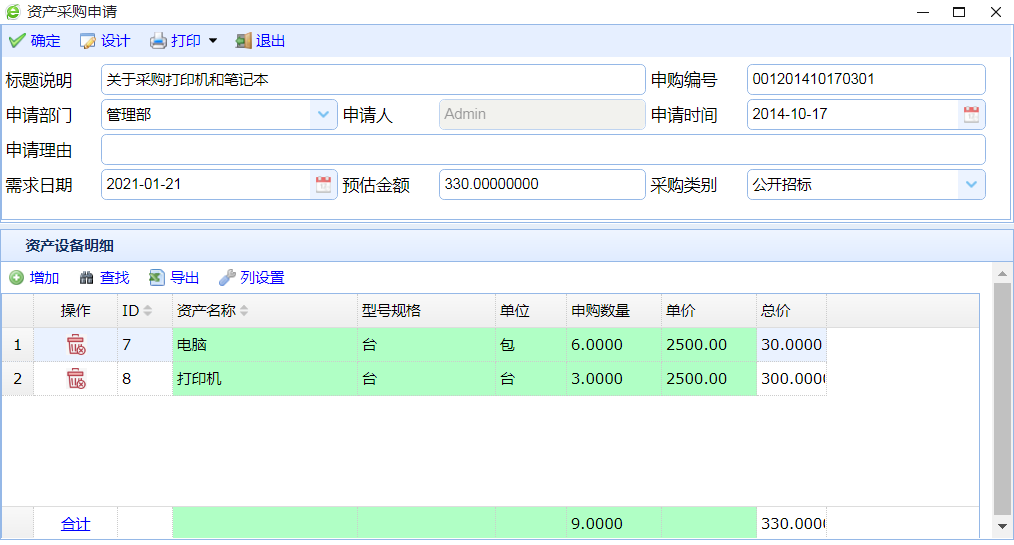The height and width of the screenshot is (545, 1014).
Task: Click the Exit (退出) door icon
Action: coord(244,41)
